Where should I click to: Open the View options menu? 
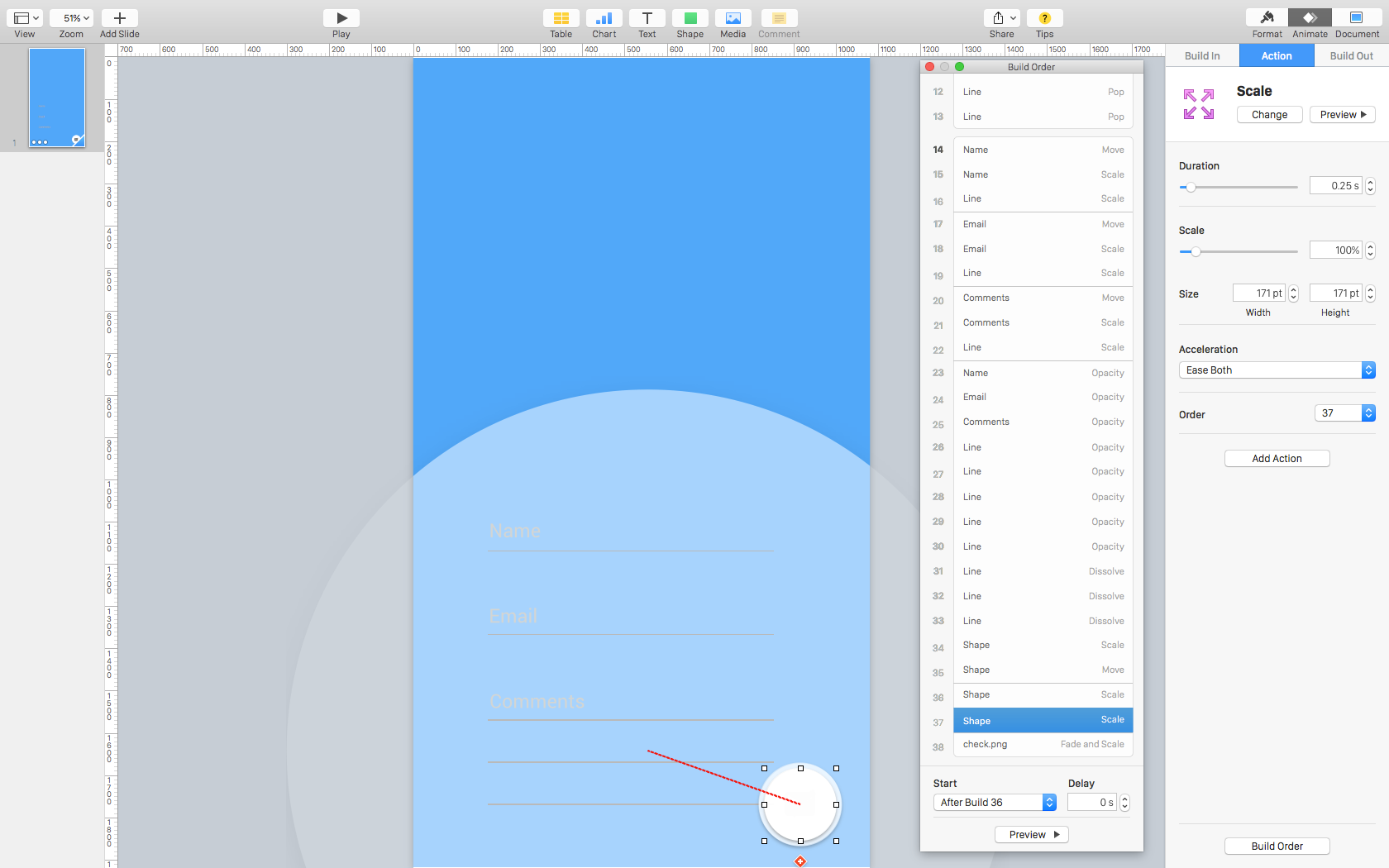pos(25,18)
